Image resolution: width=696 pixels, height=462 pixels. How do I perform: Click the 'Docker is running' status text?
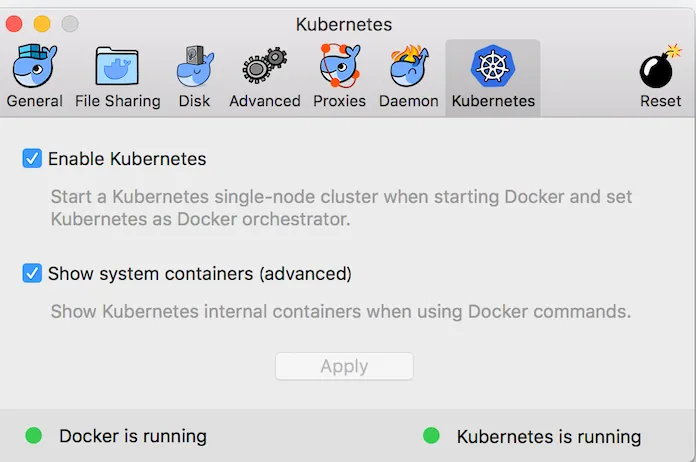point(133,436)
